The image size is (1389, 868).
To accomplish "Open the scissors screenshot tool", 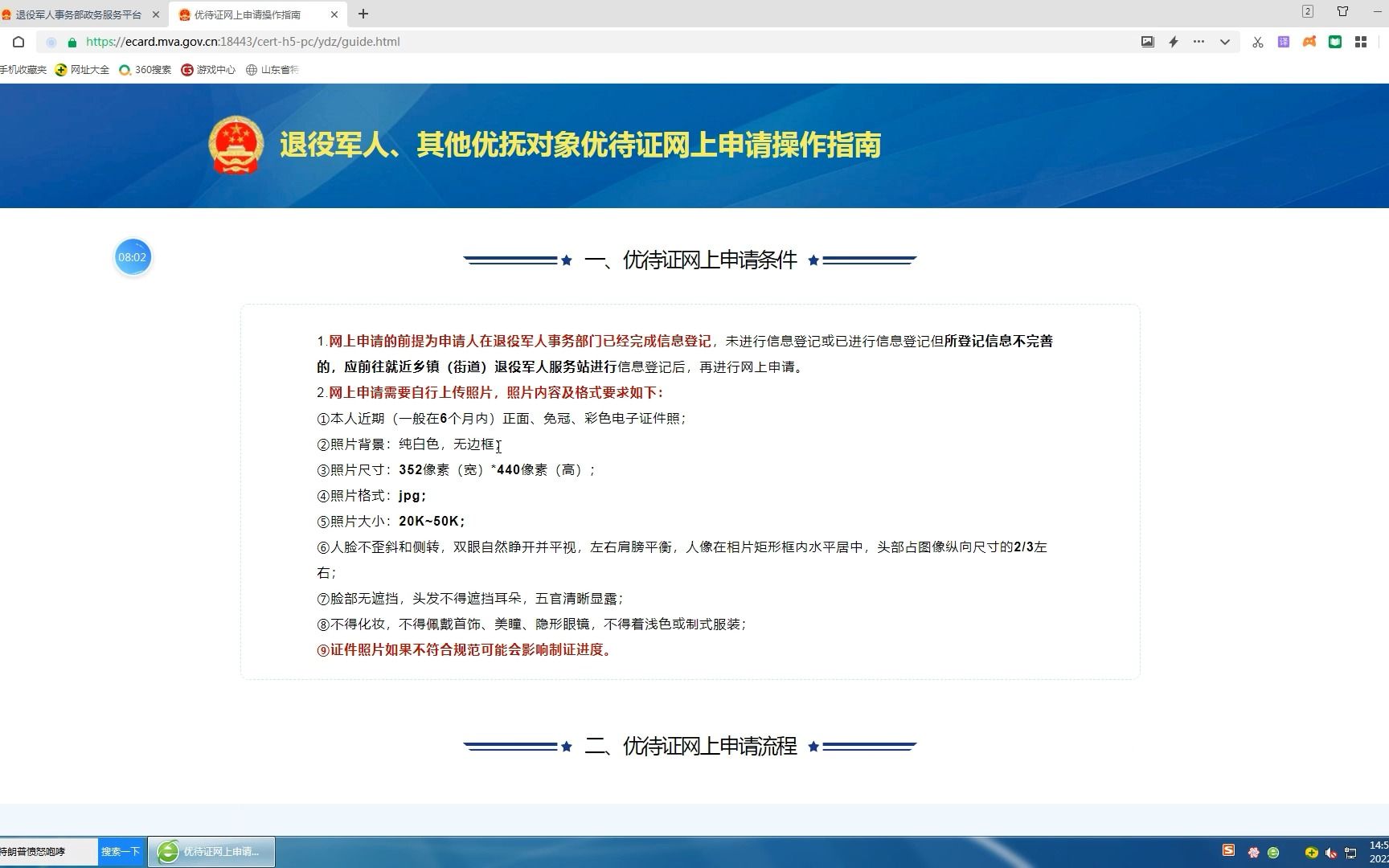I will pos(1258,42).
